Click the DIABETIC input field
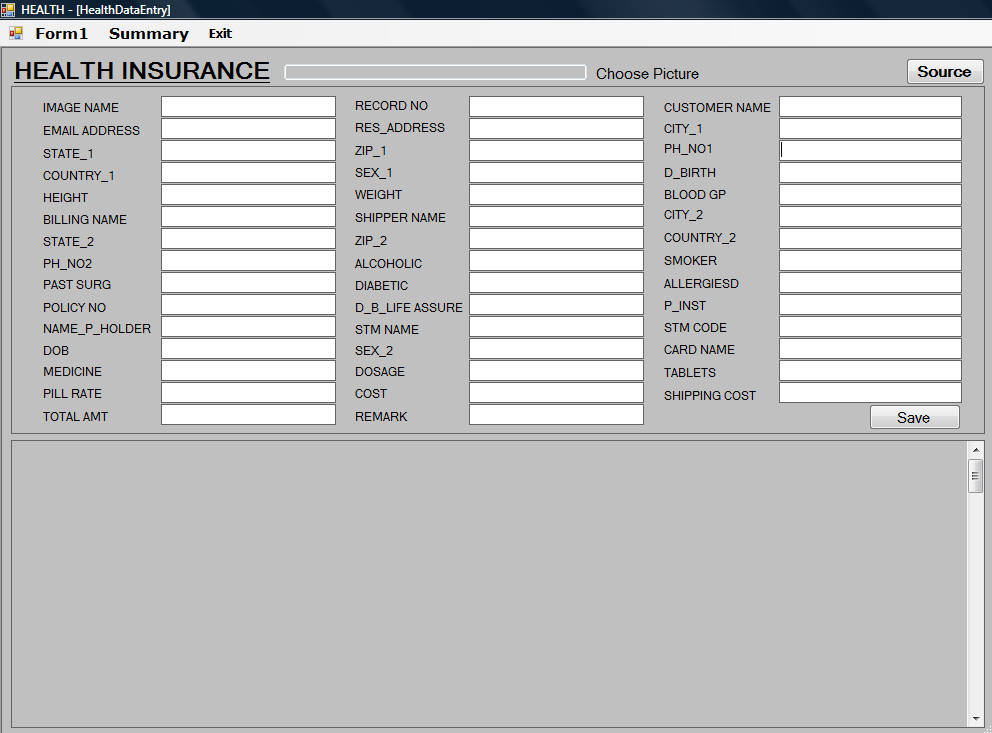This screenshot has width=992, height=733. tap(556, 283)
